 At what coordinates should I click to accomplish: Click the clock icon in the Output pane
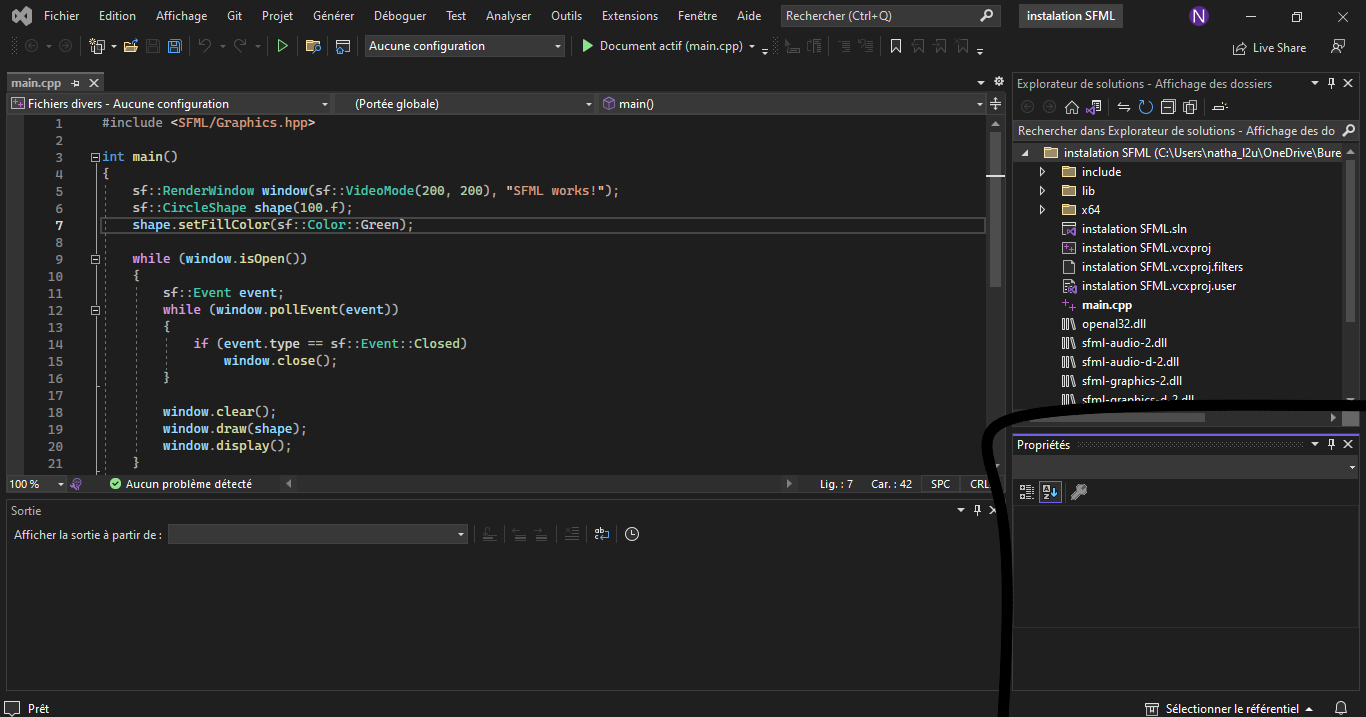click(632, 534)
